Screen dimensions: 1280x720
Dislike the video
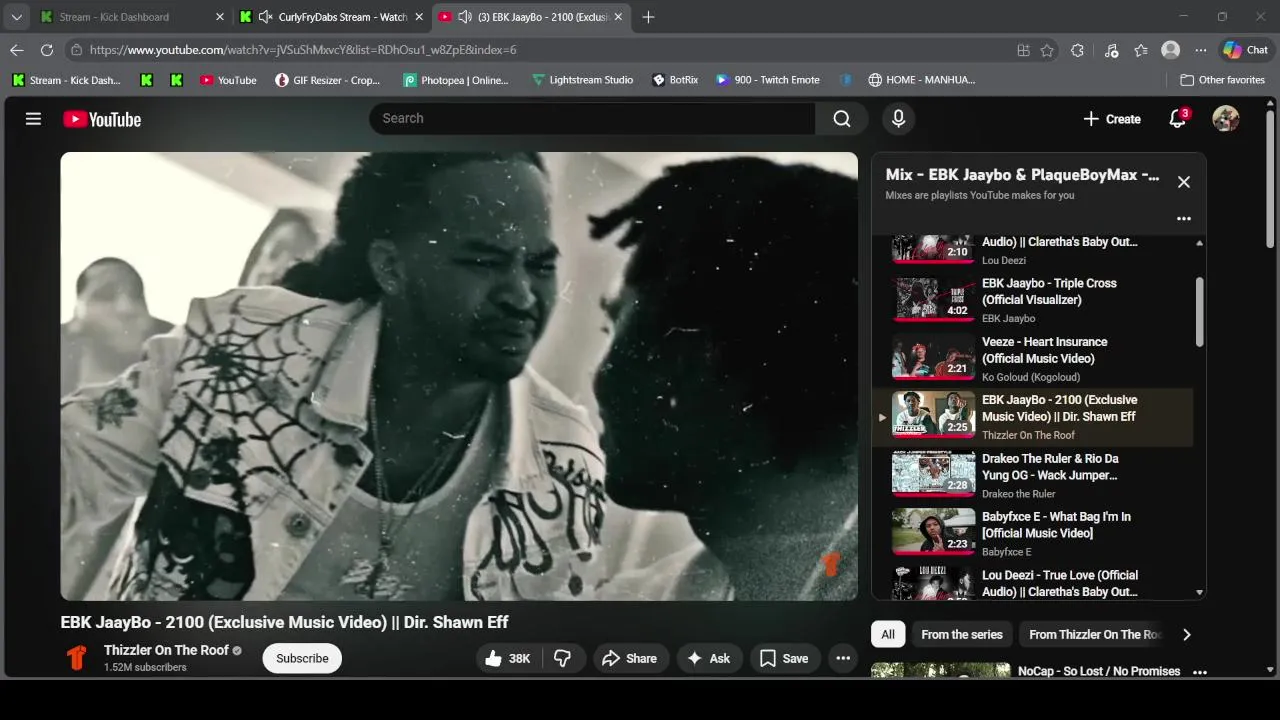563,658
